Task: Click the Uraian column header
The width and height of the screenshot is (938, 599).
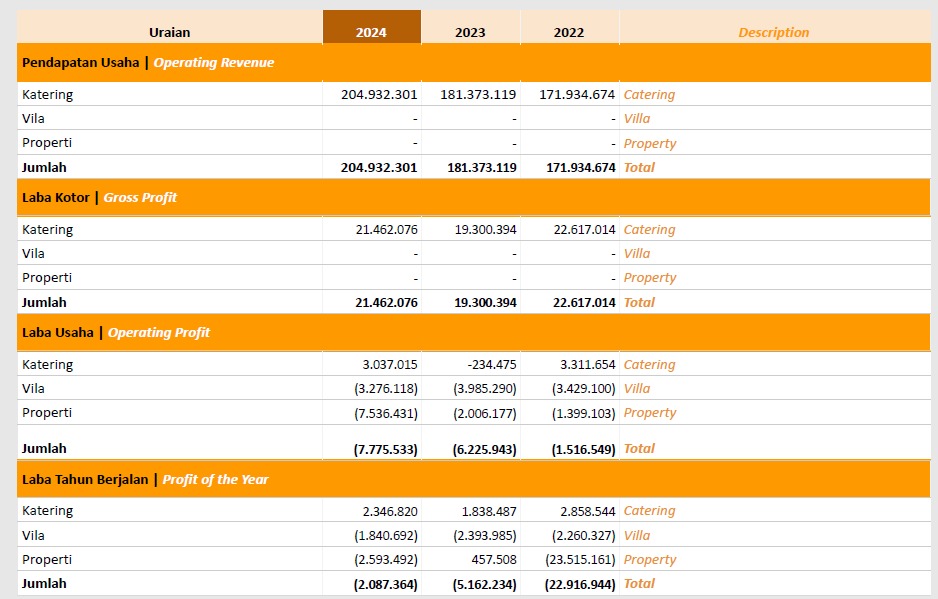Action: click(169, 32)
